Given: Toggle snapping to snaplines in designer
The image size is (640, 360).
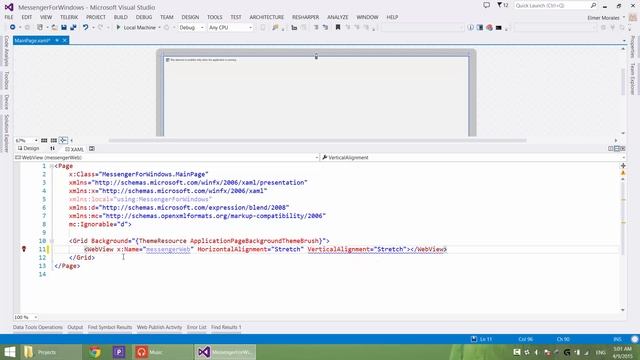Looking at the screenshot, I should coord(63,140).
